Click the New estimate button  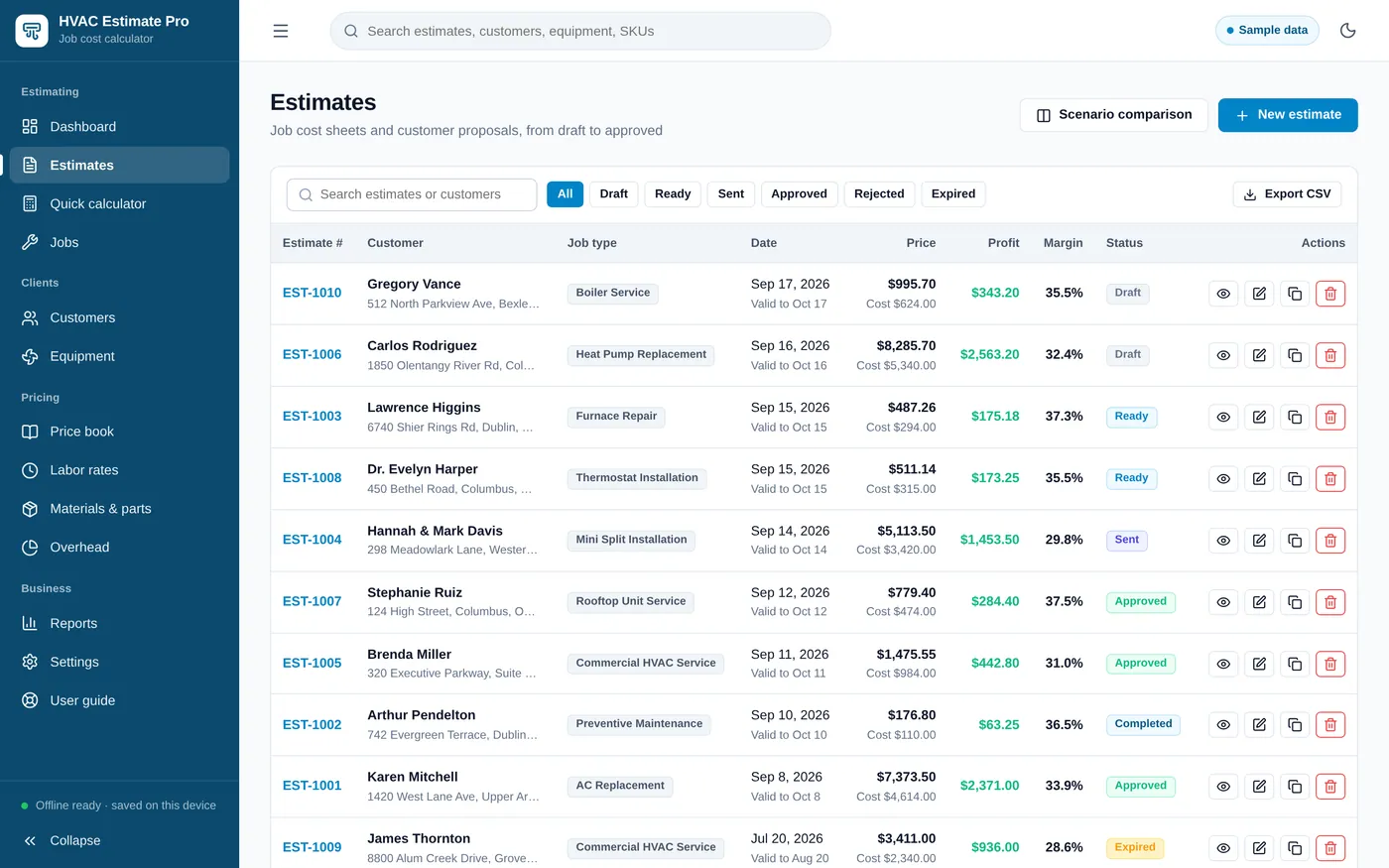click(1288, 115)
